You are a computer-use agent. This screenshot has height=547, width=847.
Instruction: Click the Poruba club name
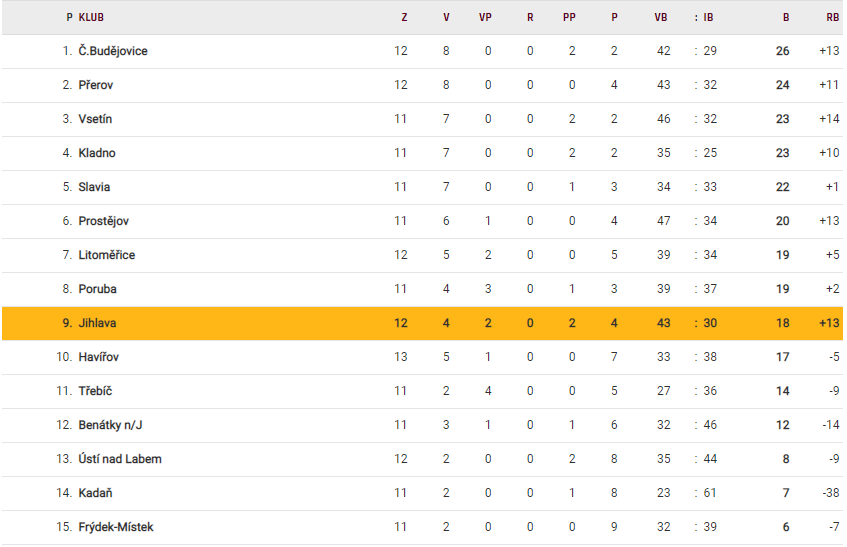(97, 289)
